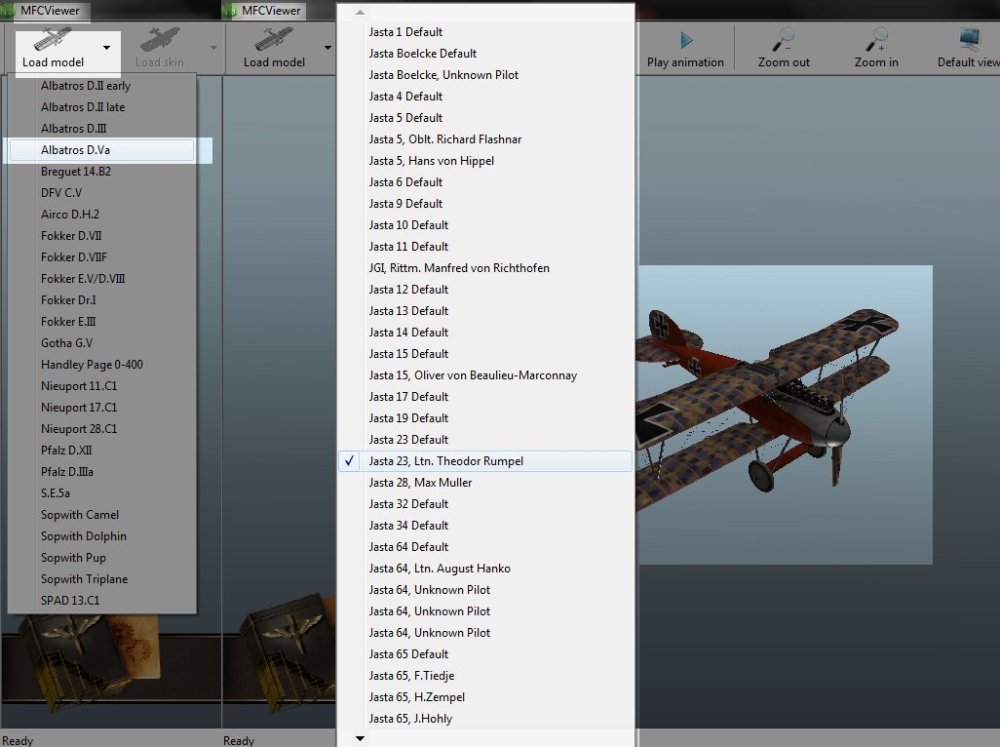Select Fokker Dr.I from model list
The image size is (1000, 747).
pyautogui.click(x=68, y=300)
